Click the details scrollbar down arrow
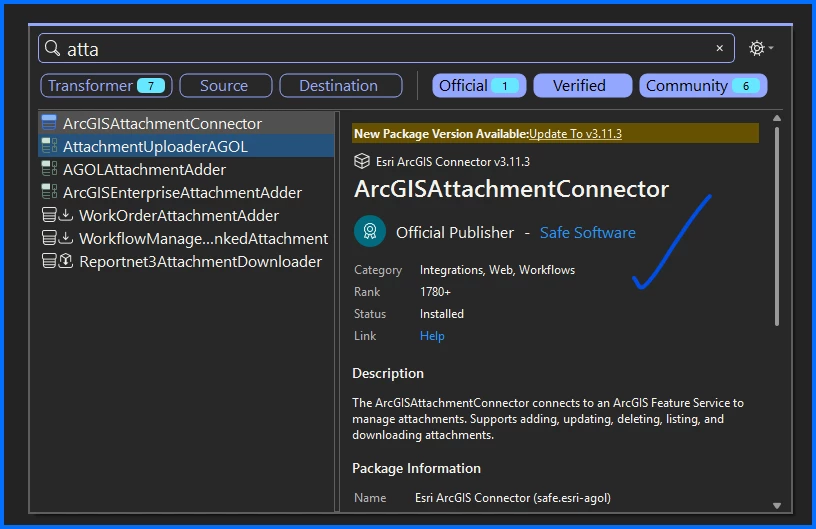The width and height of the screenshot is (816, 529). 777,506
